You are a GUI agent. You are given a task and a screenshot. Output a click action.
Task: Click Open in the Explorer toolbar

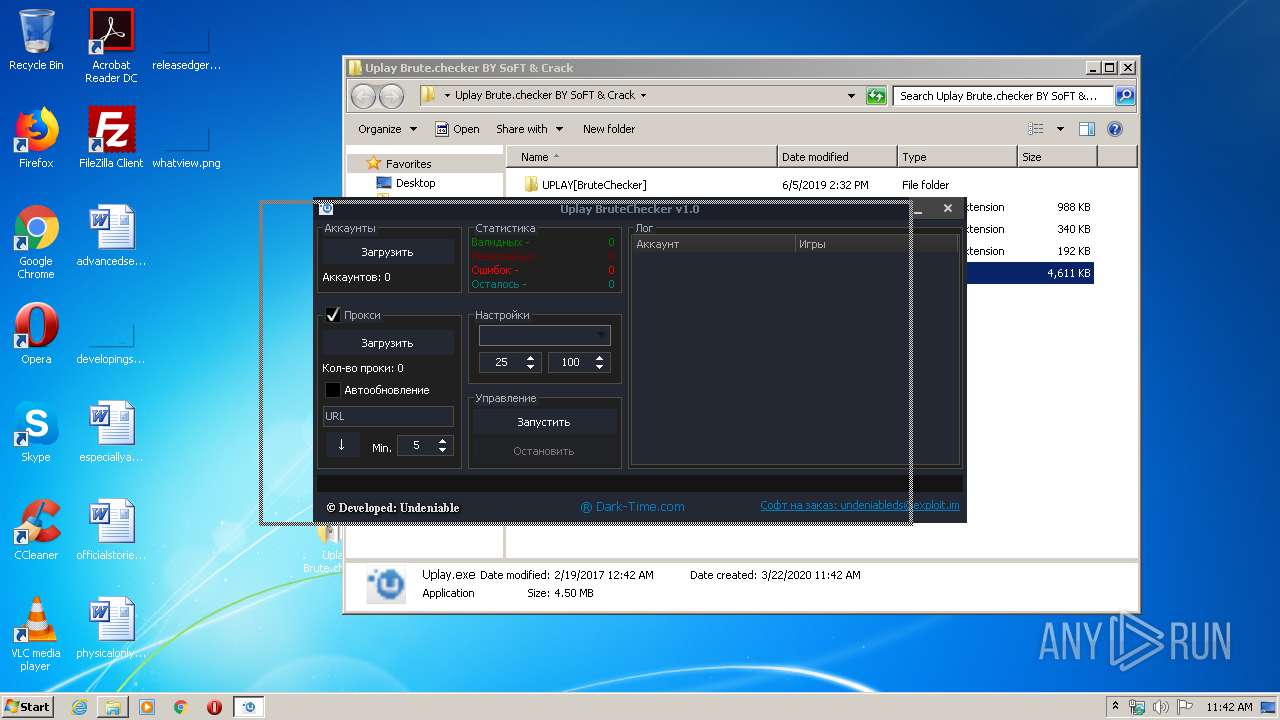pos(458,129)
